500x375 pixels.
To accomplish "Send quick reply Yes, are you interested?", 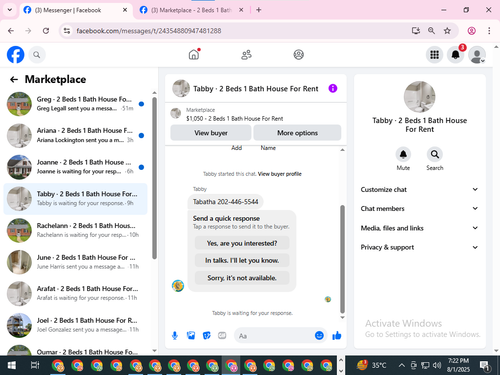I will tap(242, 243).
